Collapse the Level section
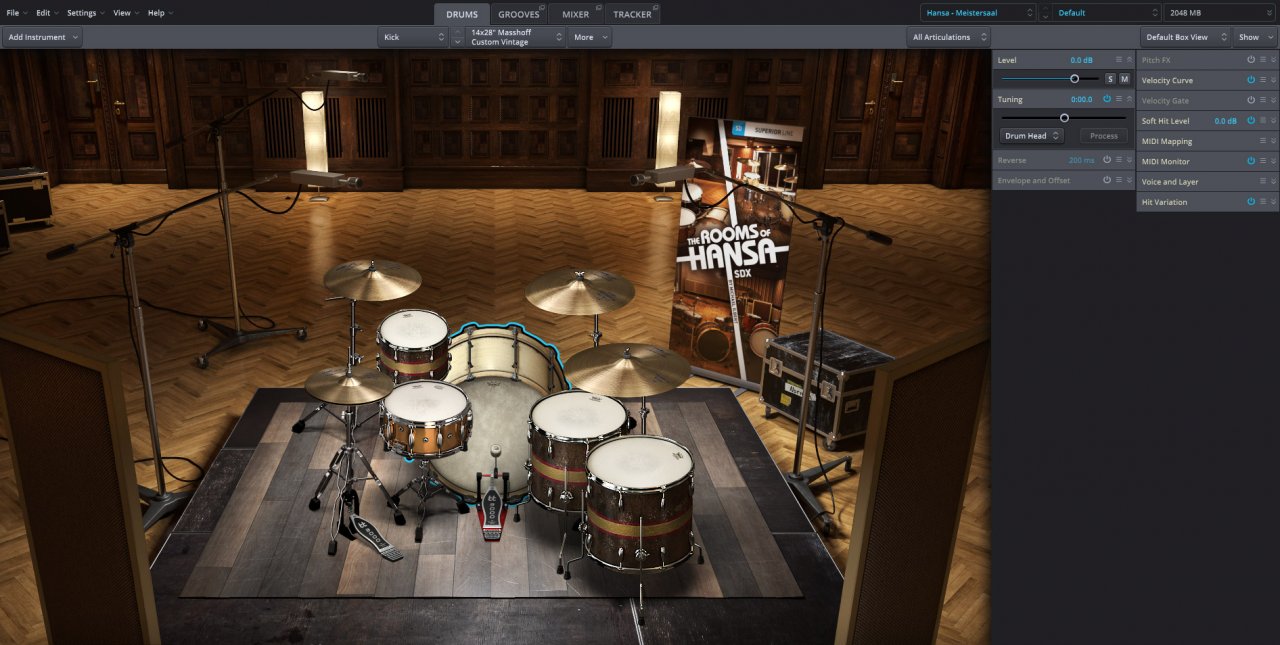The image size is (1280, 645). pos(1130,60)
